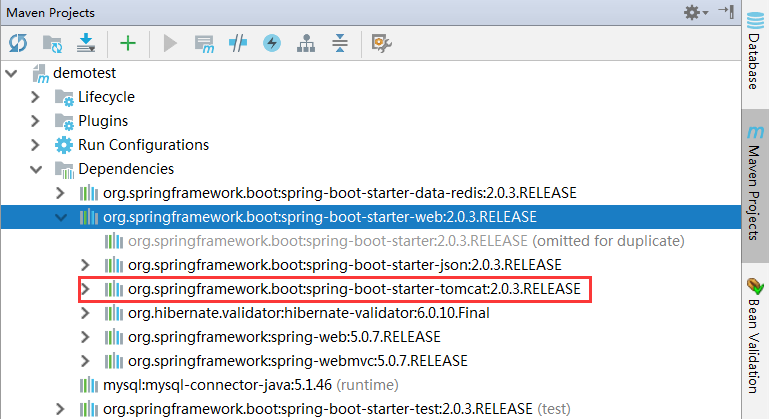Screen dimensions: 769x419
Task: Select spring-boot-starter-tomcat:2.0.3.RELEASE text
Action: click(x=354, y=289)
